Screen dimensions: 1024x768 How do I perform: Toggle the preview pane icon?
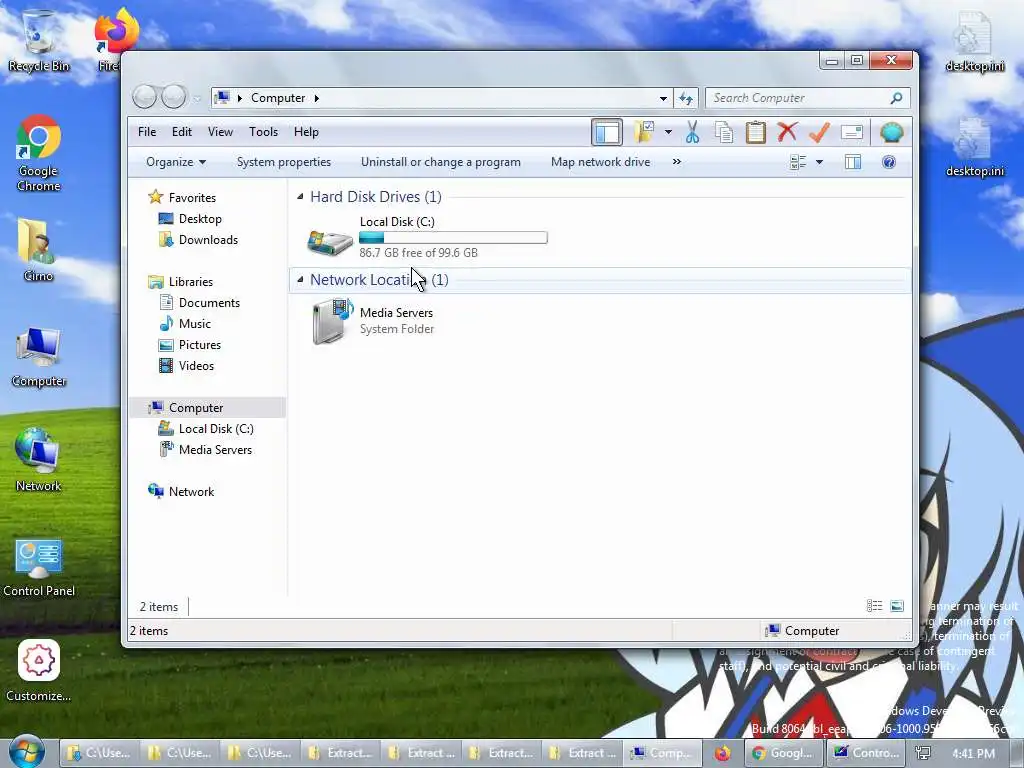click(x=852, y=162)
